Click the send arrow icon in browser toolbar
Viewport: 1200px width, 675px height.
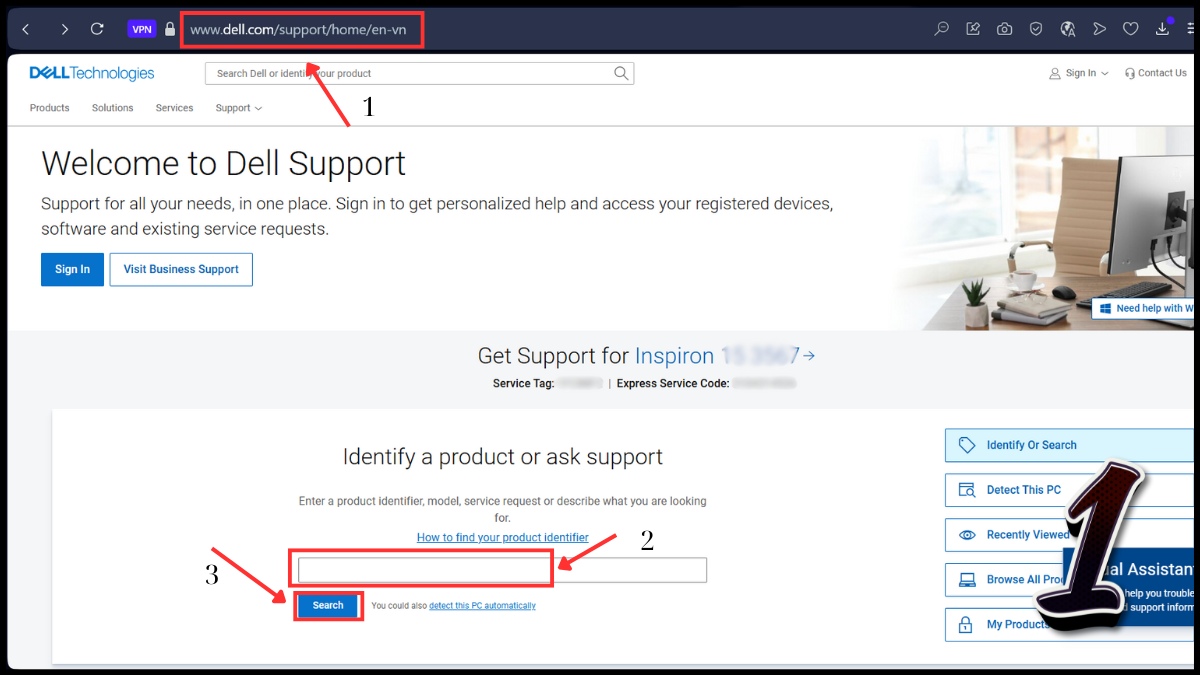click(1099, 29)
